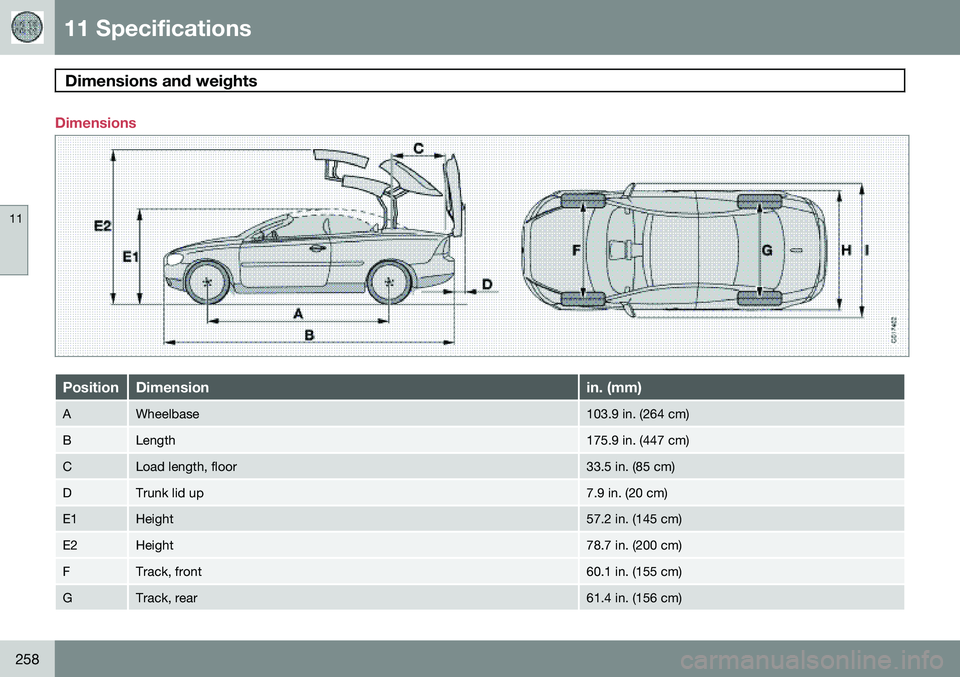Click the 'F' front track label
960x677 pixels.
[576, 250]
